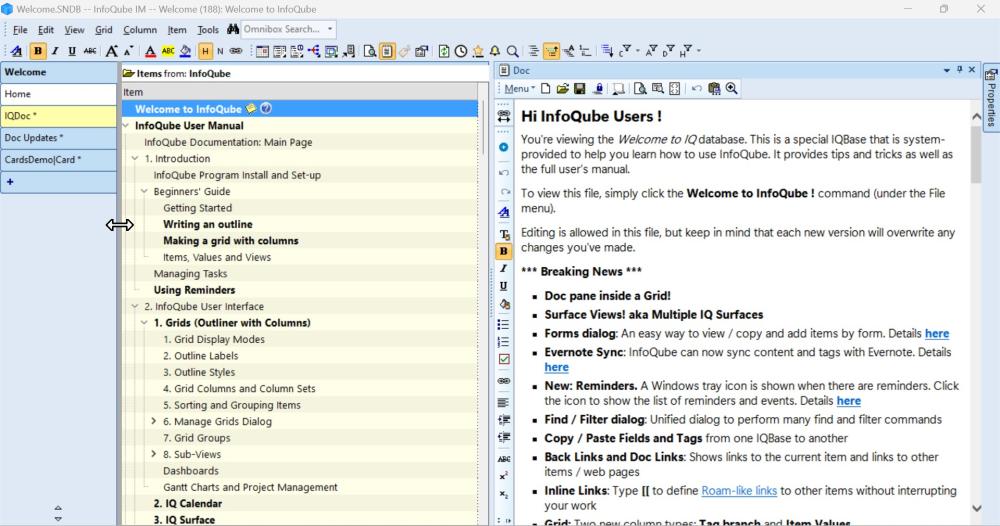Viewport: 1000px width, 526px height.
Task: Collapse the 1. Introduction node
Action: tap(135, 158)
